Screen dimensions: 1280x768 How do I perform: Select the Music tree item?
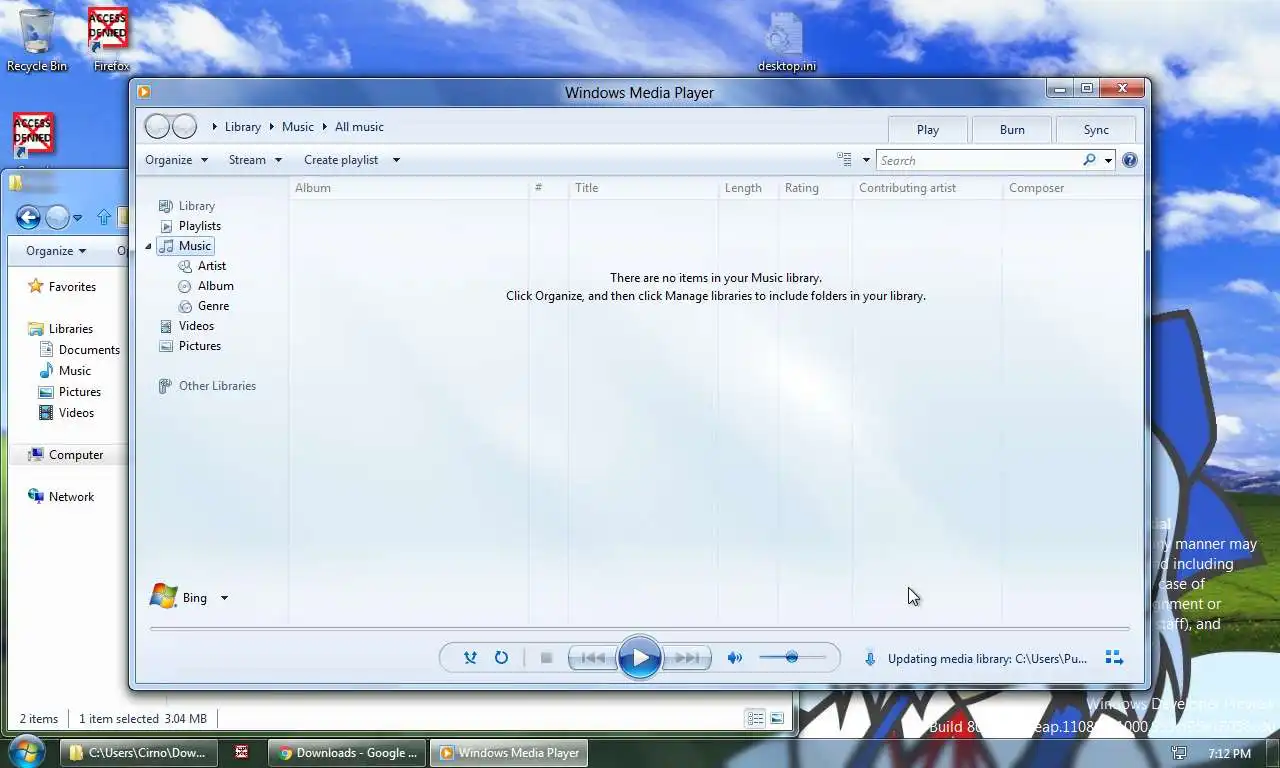186,246
